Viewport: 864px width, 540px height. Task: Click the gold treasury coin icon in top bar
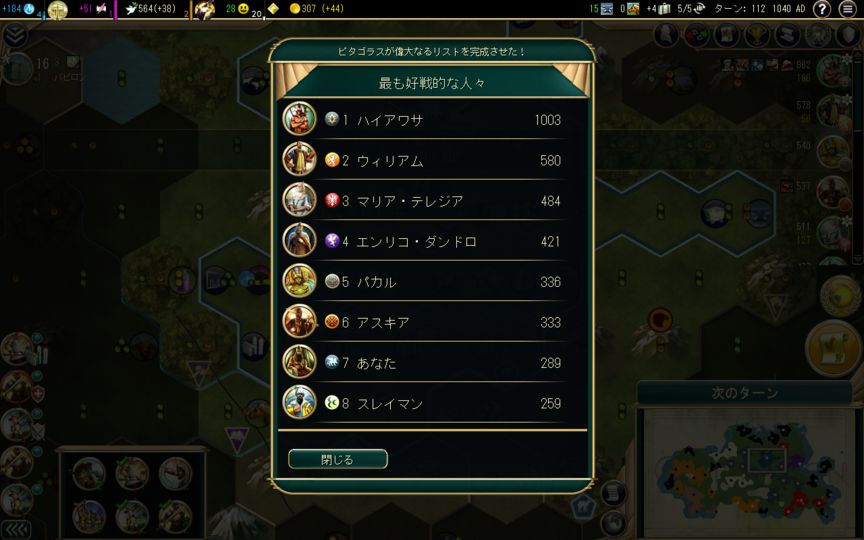295,8
